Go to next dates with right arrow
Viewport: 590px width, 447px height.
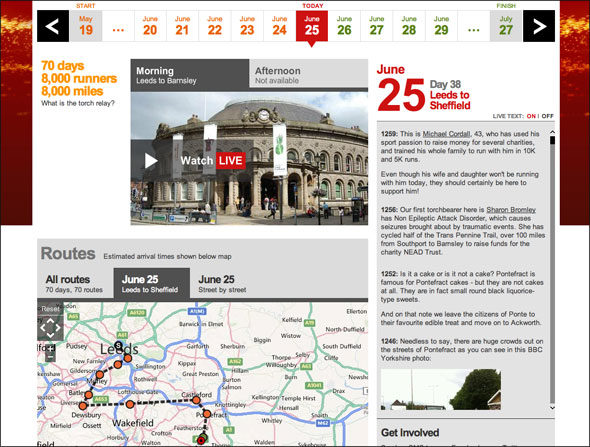(539, 26)
